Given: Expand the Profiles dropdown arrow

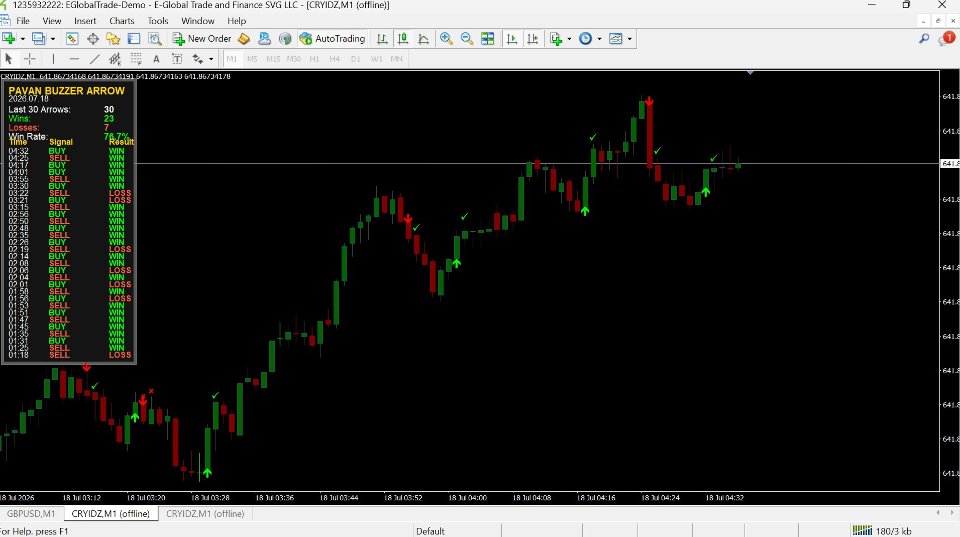Looking at the screenshot, I should 53,39.
